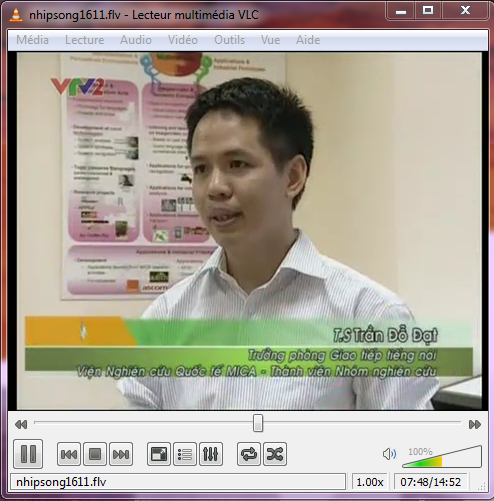Expand the Outils menu
494x501 pixels.
click(229, 40)
